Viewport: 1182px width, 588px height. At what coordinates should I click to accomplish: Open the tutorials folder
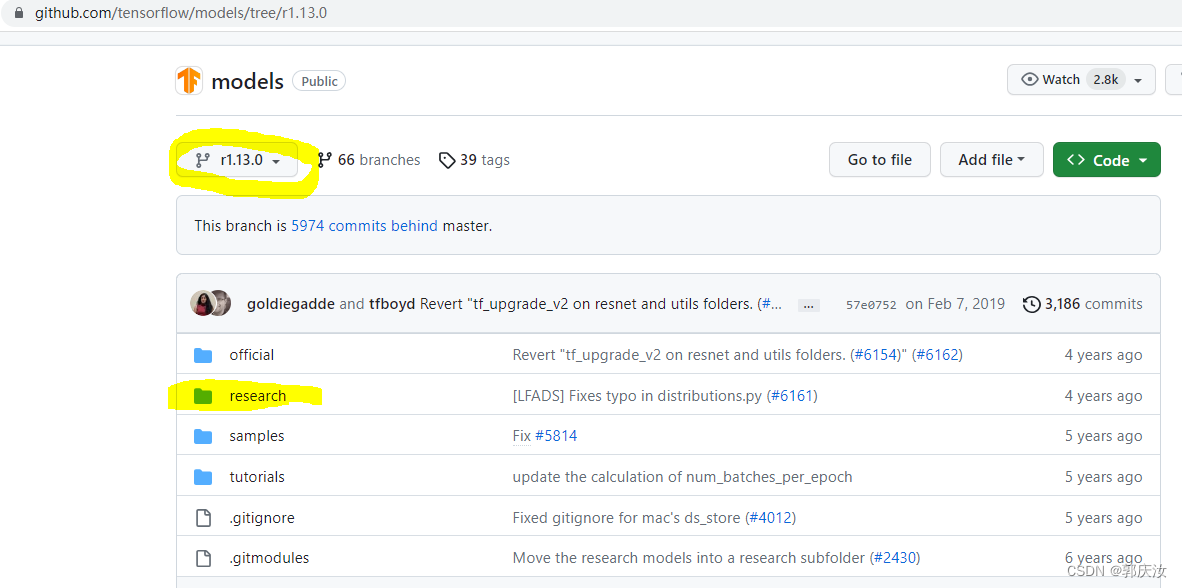pos(257,477)
